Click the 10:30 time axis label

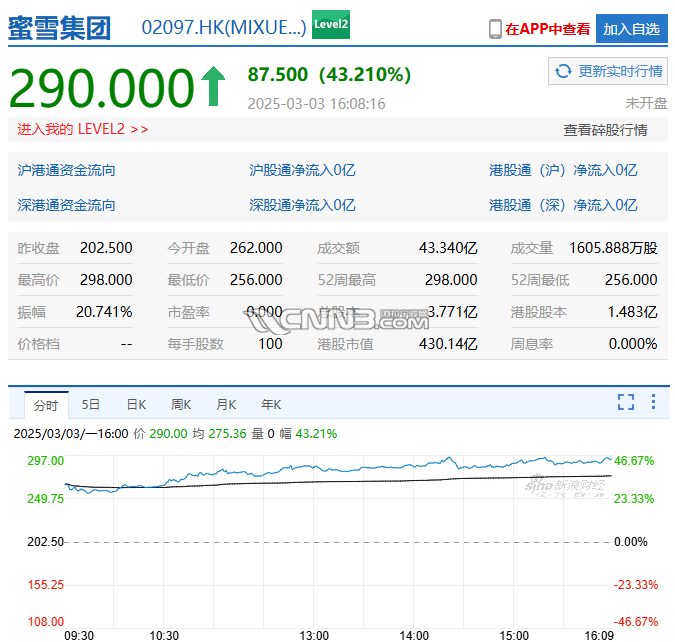click(164, 636)
